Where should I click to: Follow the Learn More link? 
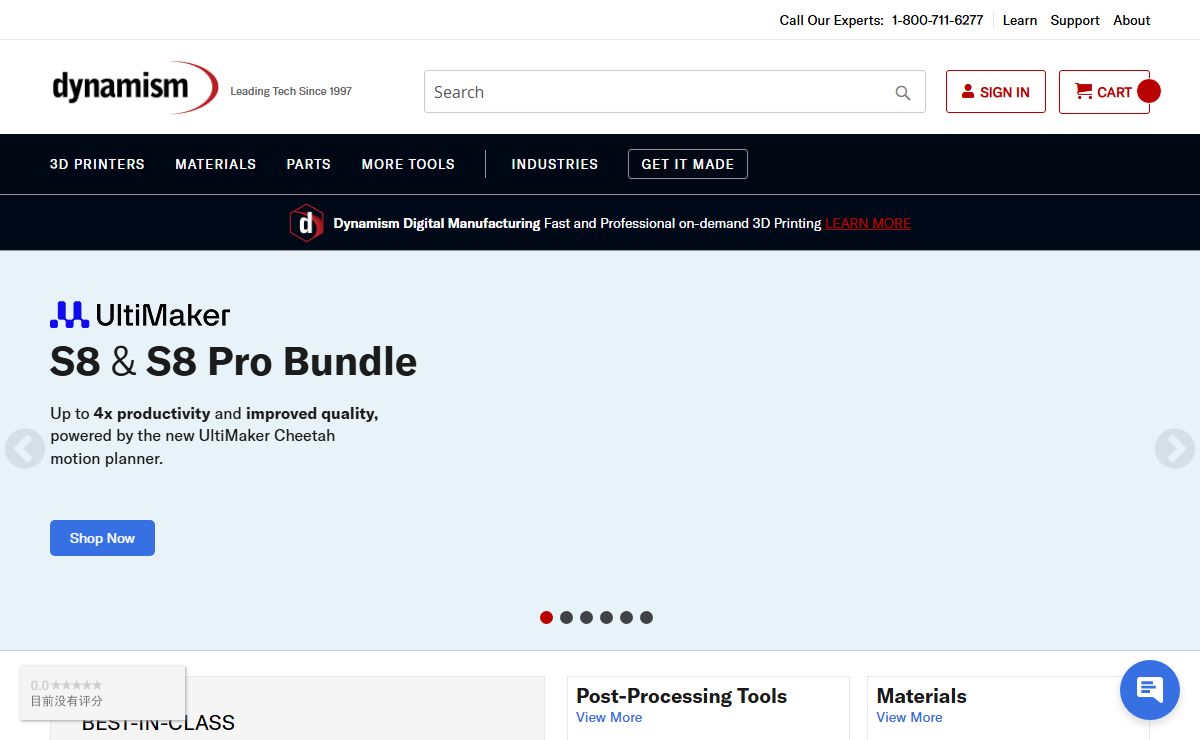[868, 223]
